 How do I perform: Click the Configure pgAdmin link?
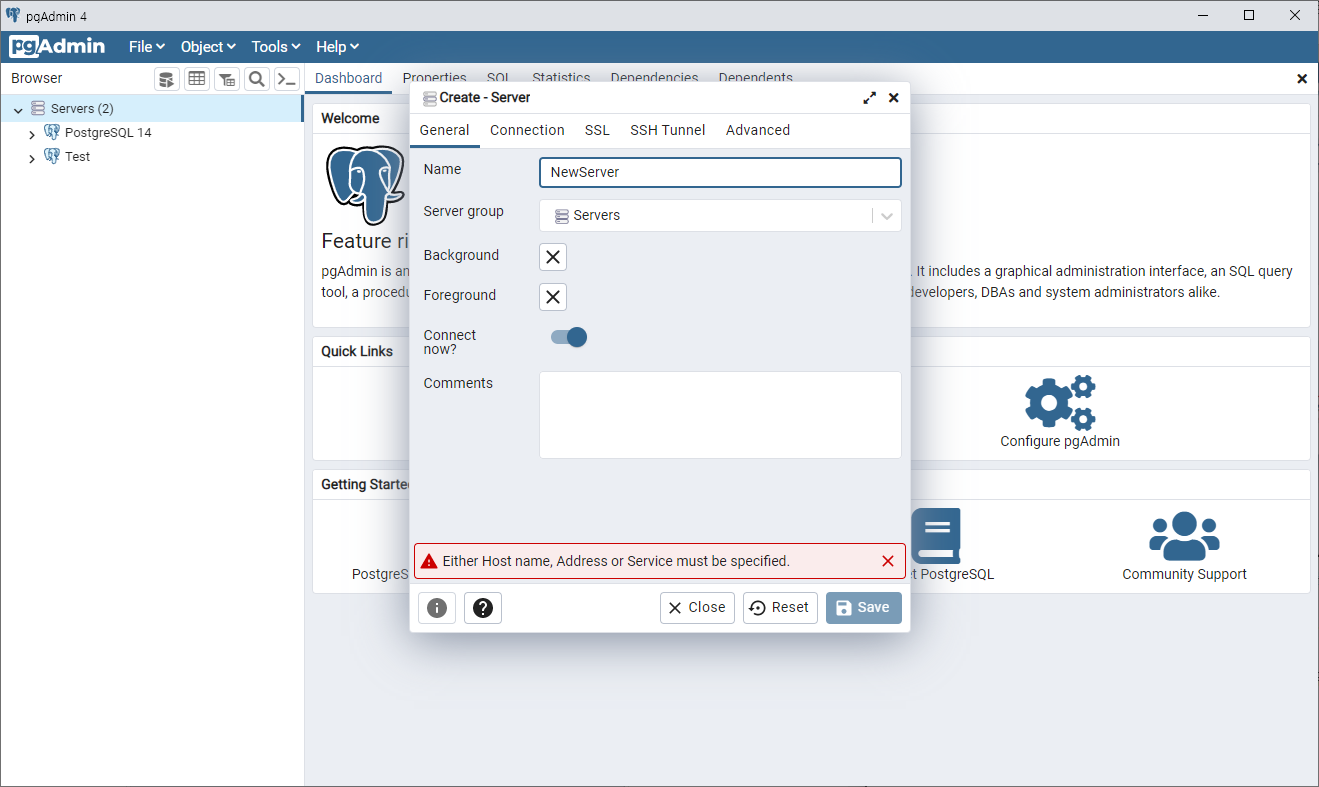point(1060,441)
